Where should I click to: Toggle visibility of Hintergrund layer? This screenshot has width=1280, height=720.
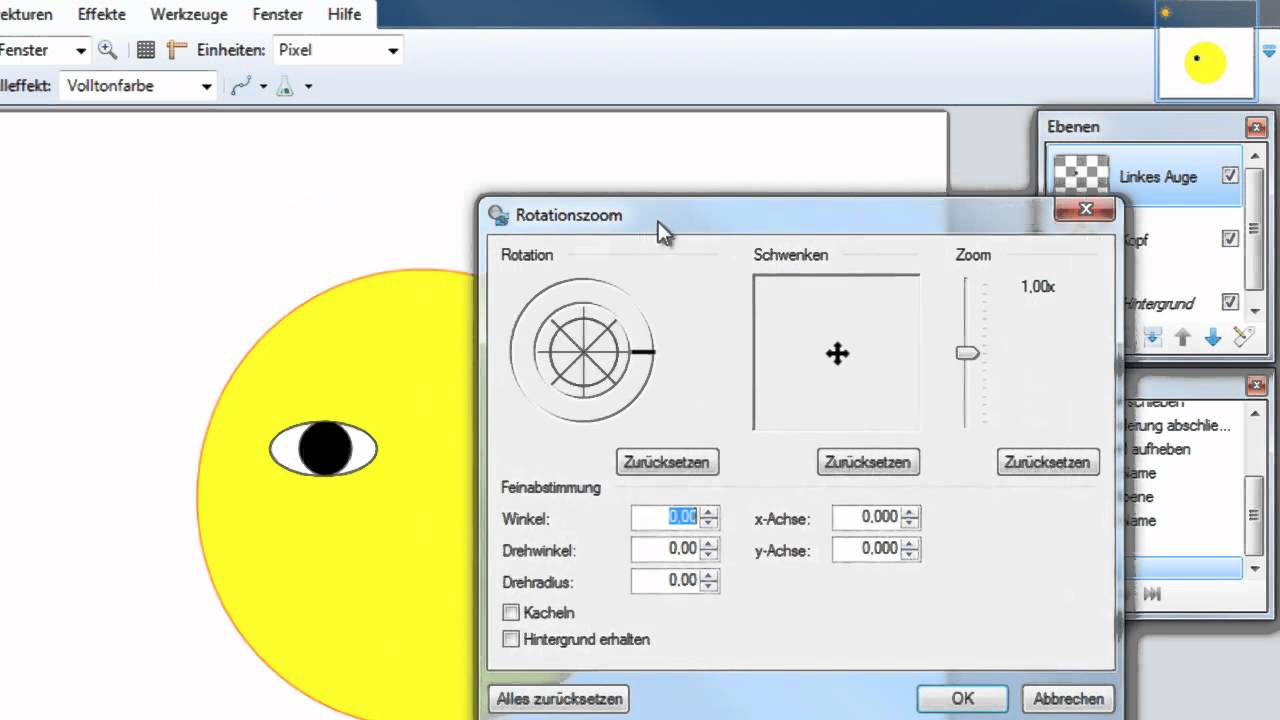coord(1230,302)
